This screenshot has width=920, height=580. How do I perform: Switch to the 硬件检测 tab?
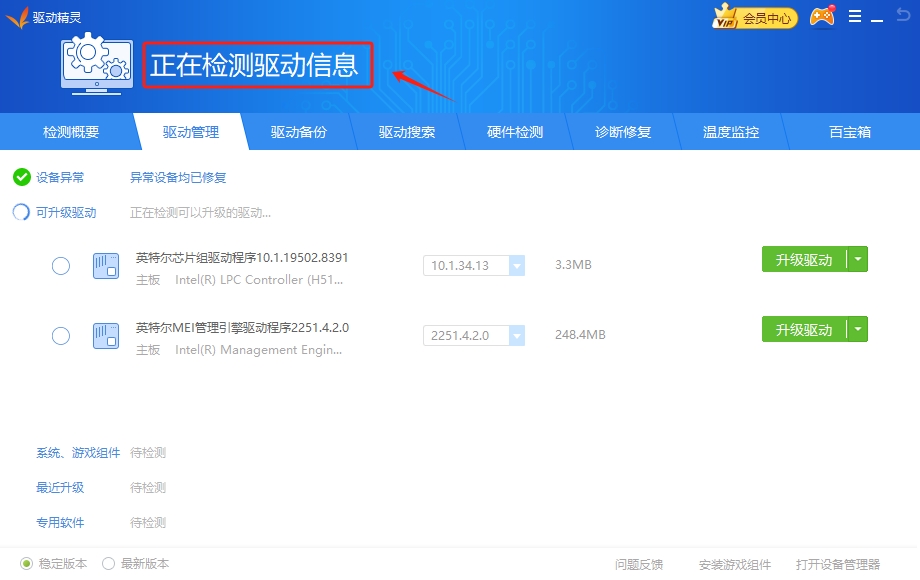pyautogui.click(x=514, y=131)
